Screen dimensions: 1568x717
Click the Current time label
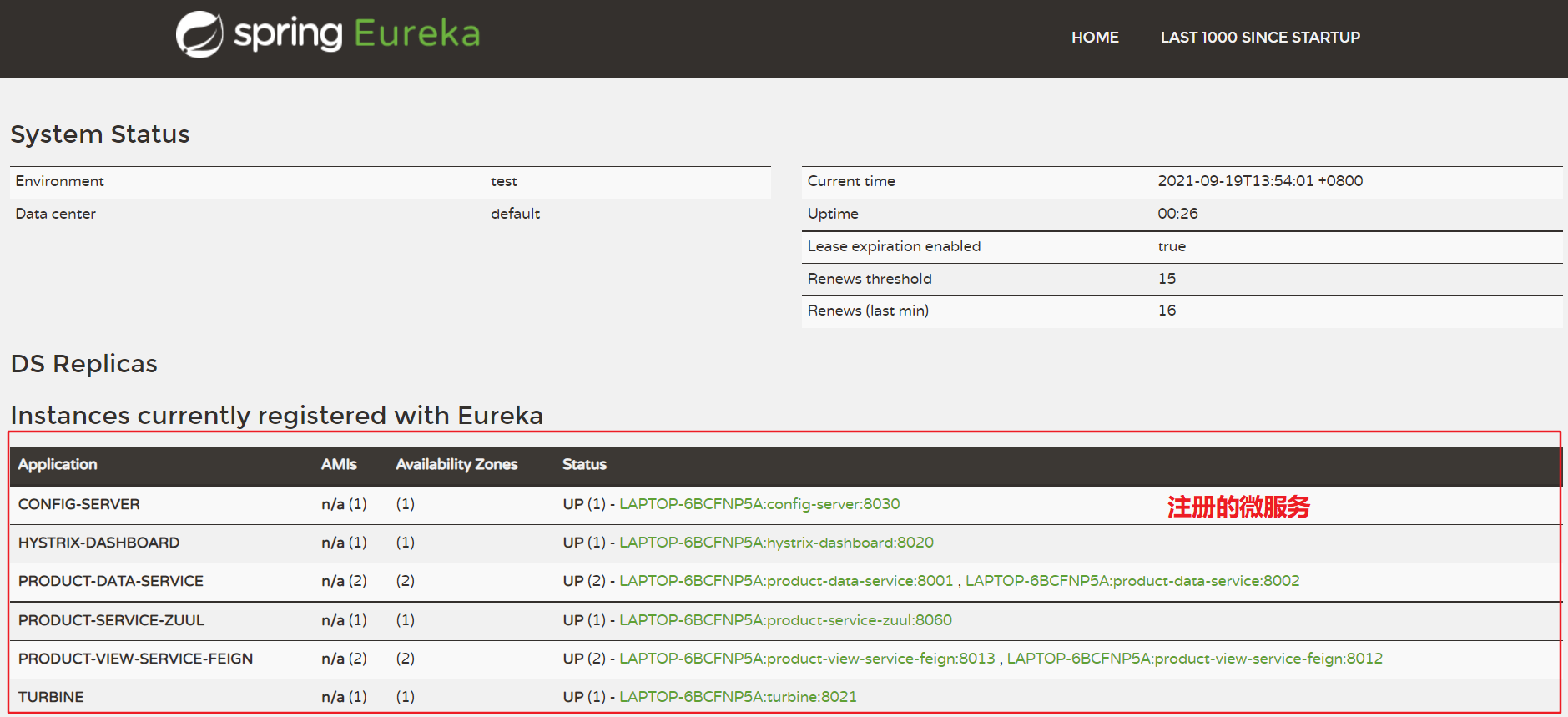click(x=851, y=181)
